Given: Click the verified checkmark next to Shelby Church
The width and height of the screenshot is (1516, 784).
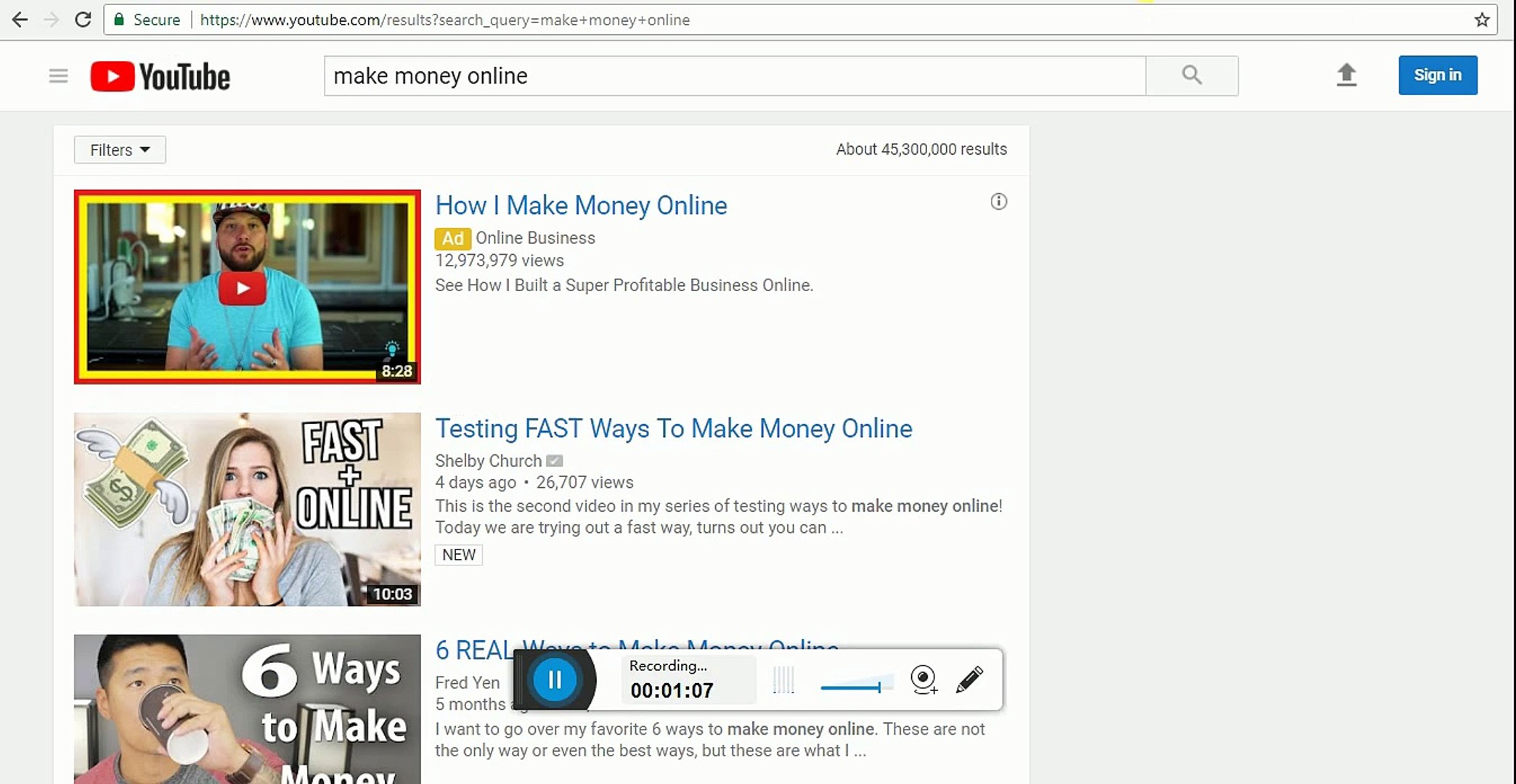Looking at the screenshot, I should (553, 460).
